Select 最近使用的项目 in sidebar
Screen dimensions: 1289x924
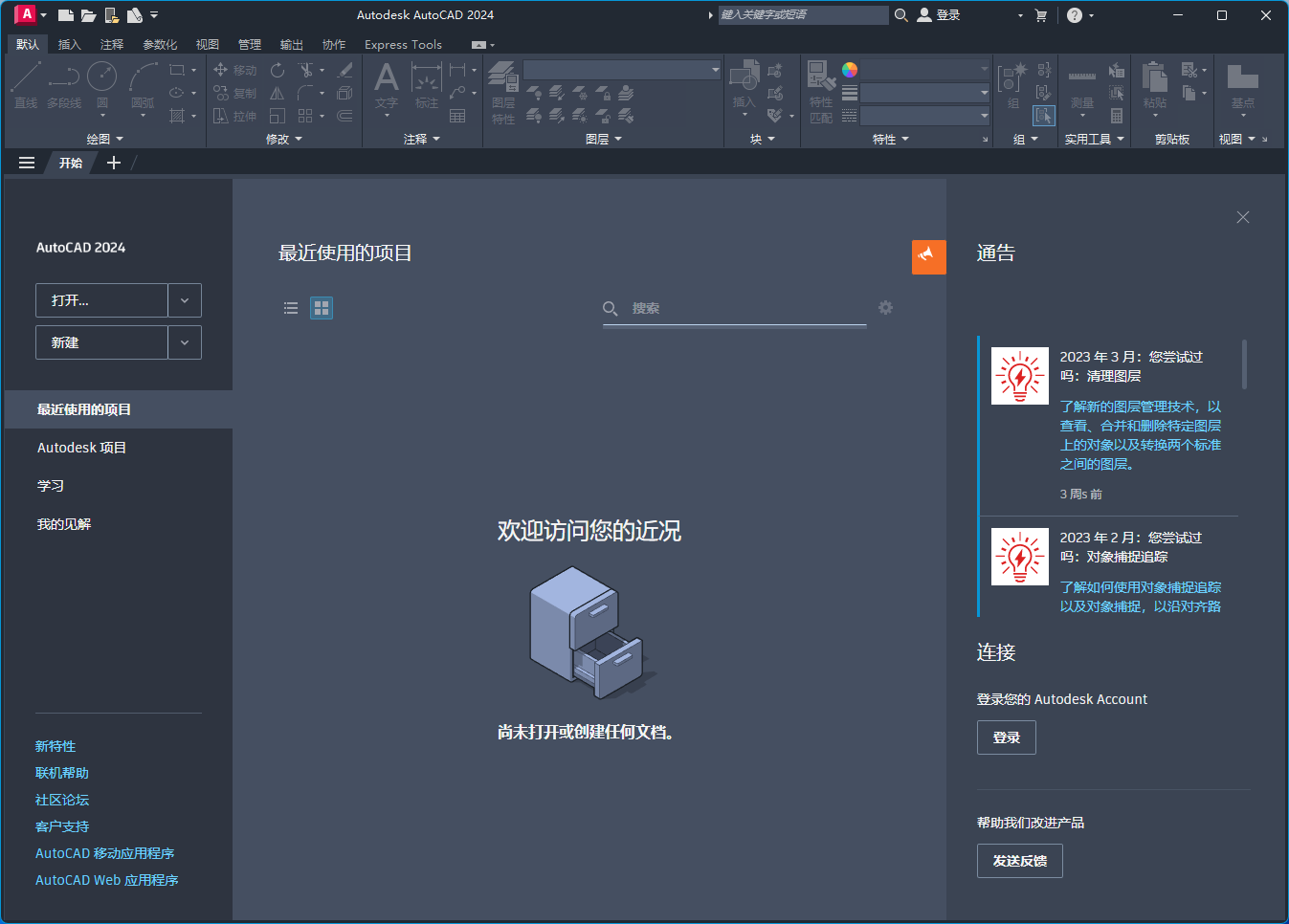[119, 409]
